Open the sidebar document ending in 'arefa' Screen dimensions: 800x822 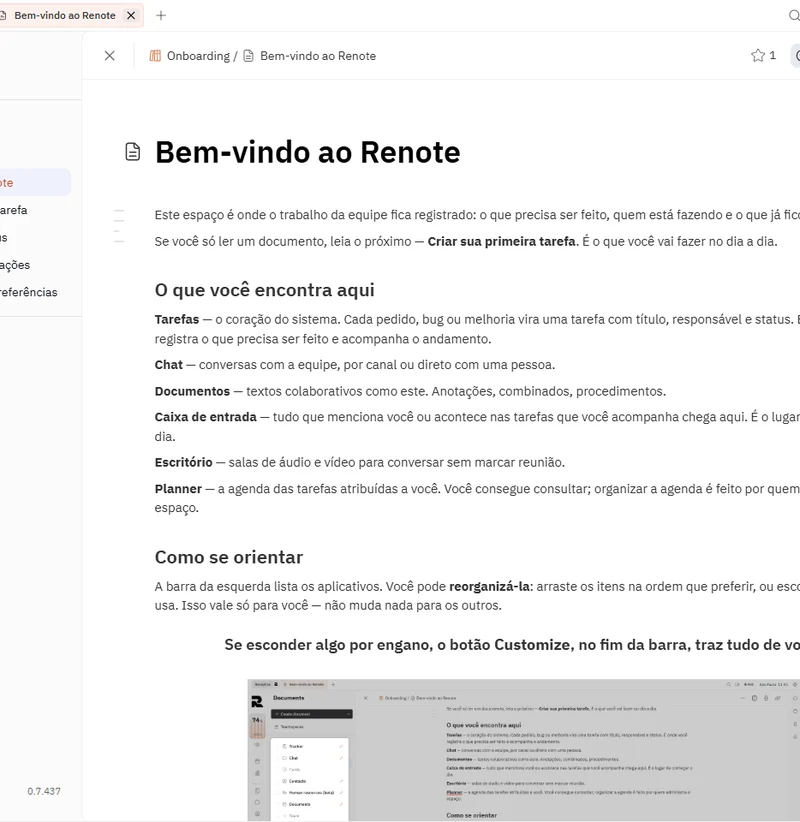pos(14,210)
